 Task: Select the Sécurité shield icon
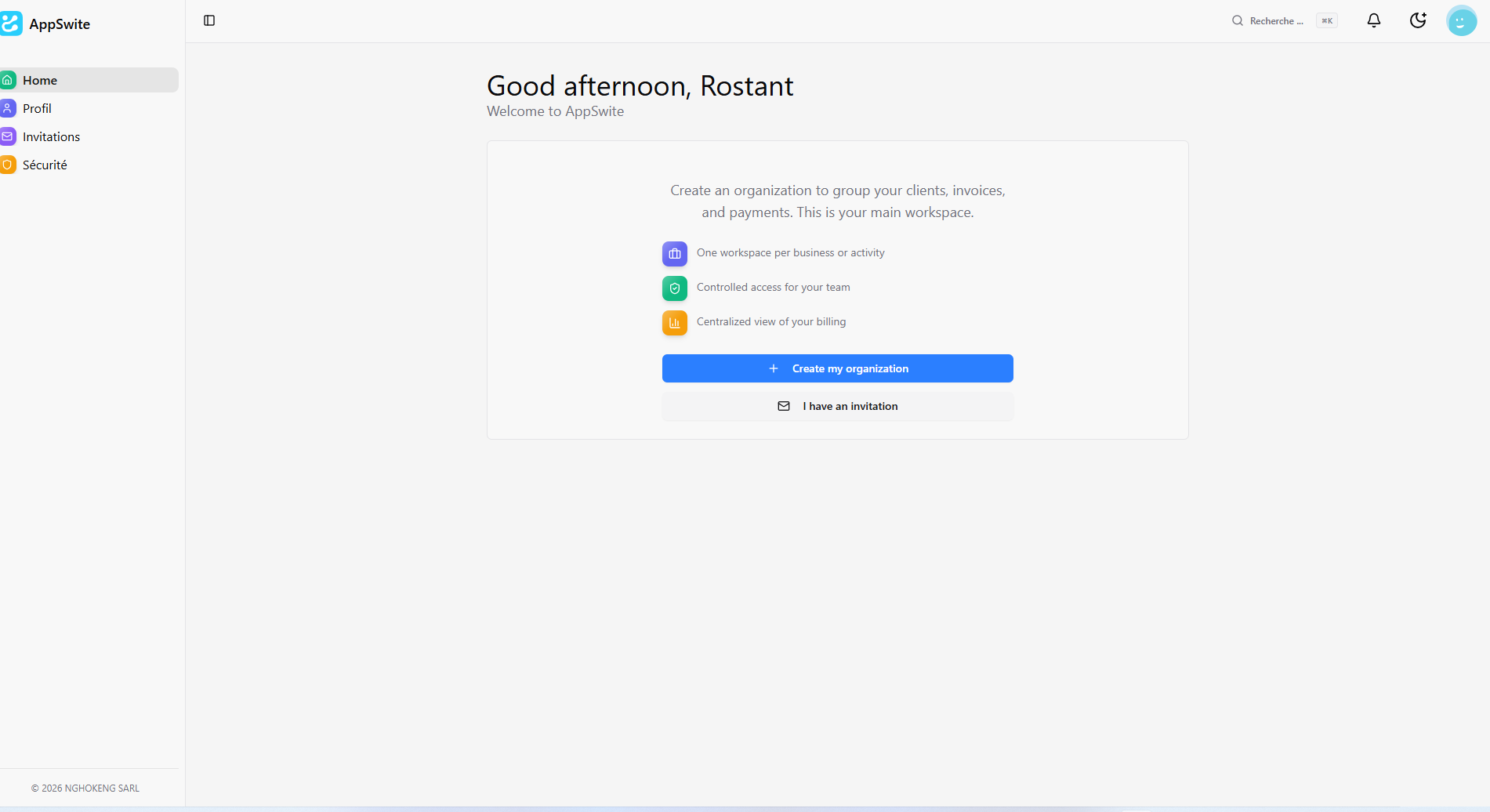[8, 165]
